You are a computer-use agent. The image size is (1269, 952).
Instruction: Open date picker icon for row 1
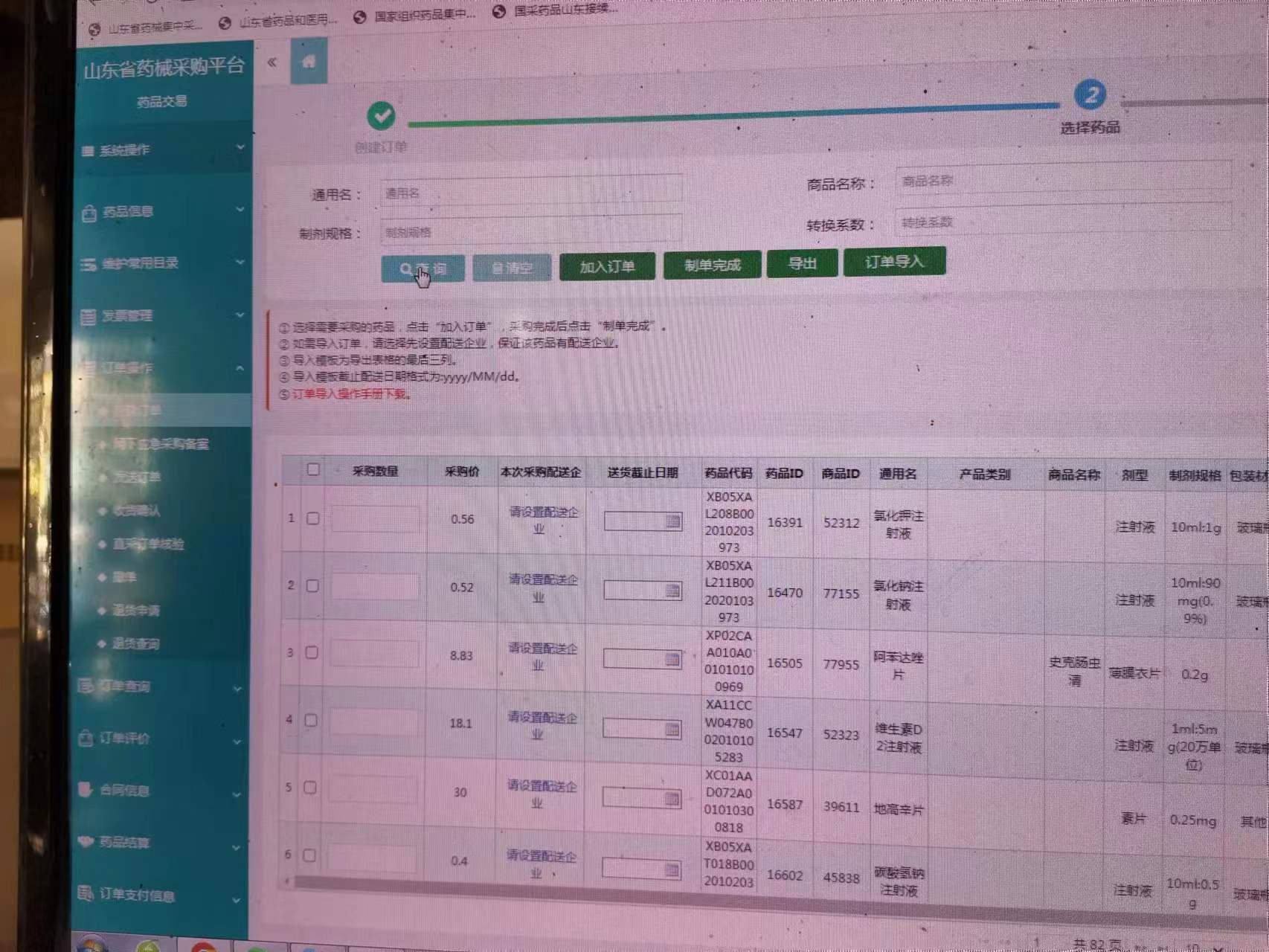tap(672, 521)
